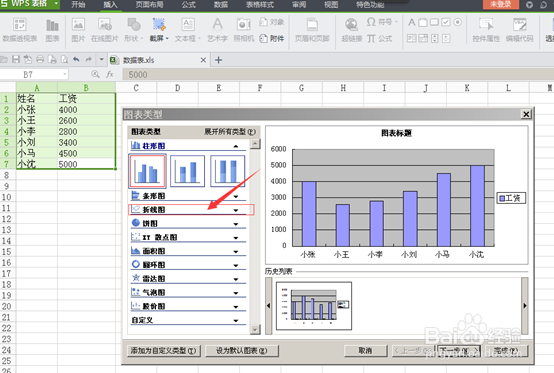This screenshot has height=373, width=554.
Task: Switch to the Review (审阅) ribbon tab
Action: pos(299,5)
